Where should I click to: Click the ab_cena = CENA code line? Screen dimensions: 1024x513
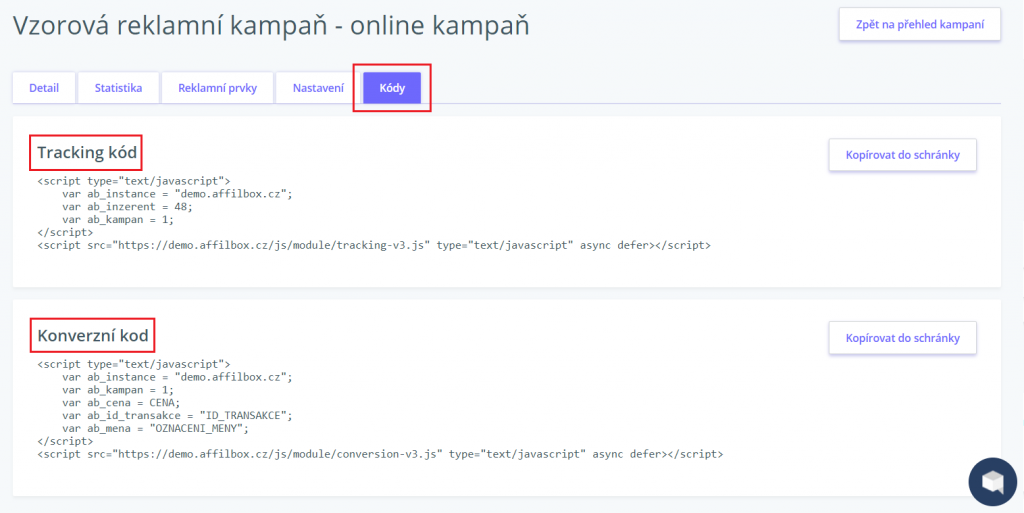pyautogui.click(x=123, y=402)
